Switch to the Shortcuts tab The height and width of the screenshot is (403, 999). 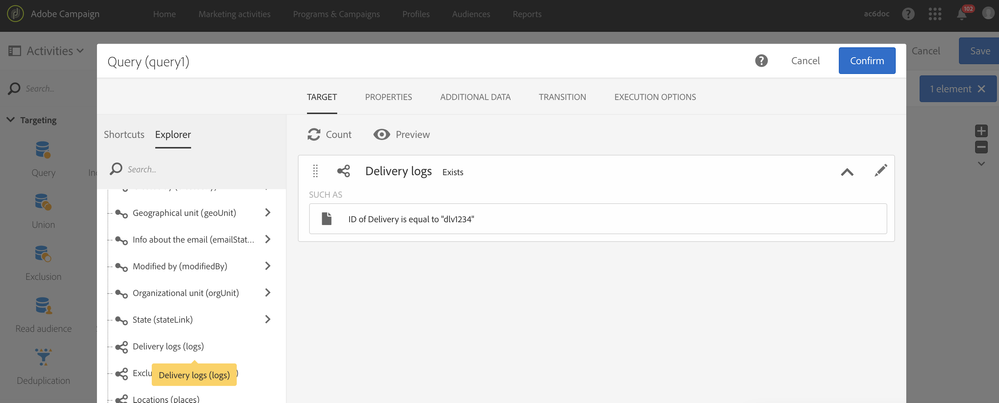coord(124,134)
